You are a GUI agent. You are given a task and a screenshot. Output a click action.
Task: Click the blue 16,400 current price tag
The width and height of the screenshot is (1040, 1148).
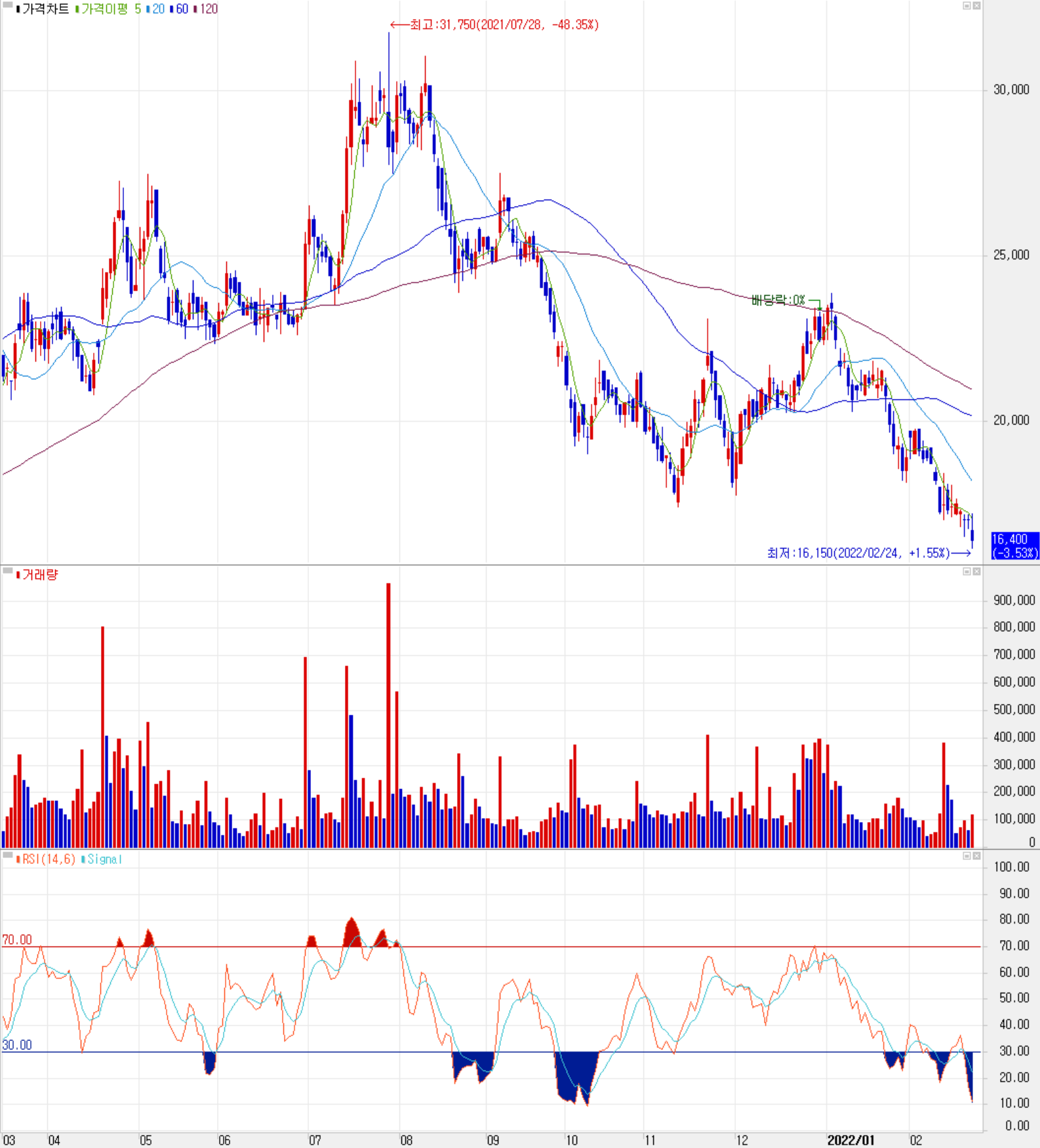pyautogui.click(x=1015, y=546)
